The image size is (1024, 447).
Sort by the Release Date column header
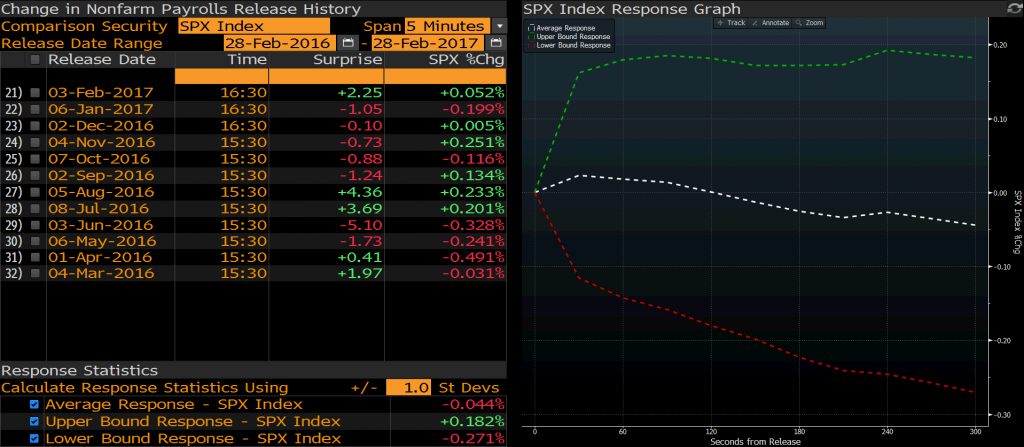click(102, 59)
